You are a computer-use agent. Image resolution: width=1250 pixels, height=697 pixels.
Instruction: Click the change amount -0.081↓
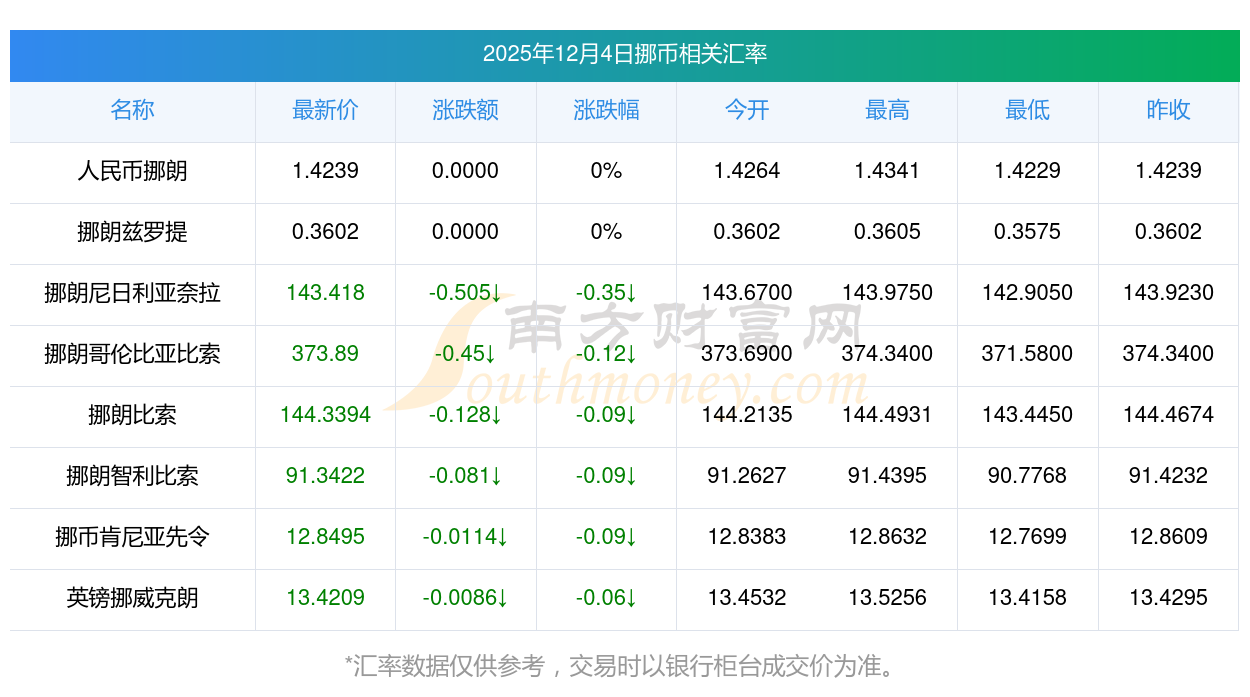point(466,476)
